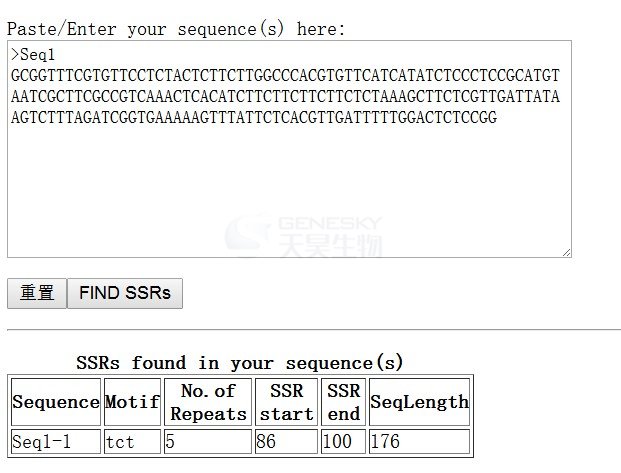Select the SeqLength value 176

tap(419, 441)
